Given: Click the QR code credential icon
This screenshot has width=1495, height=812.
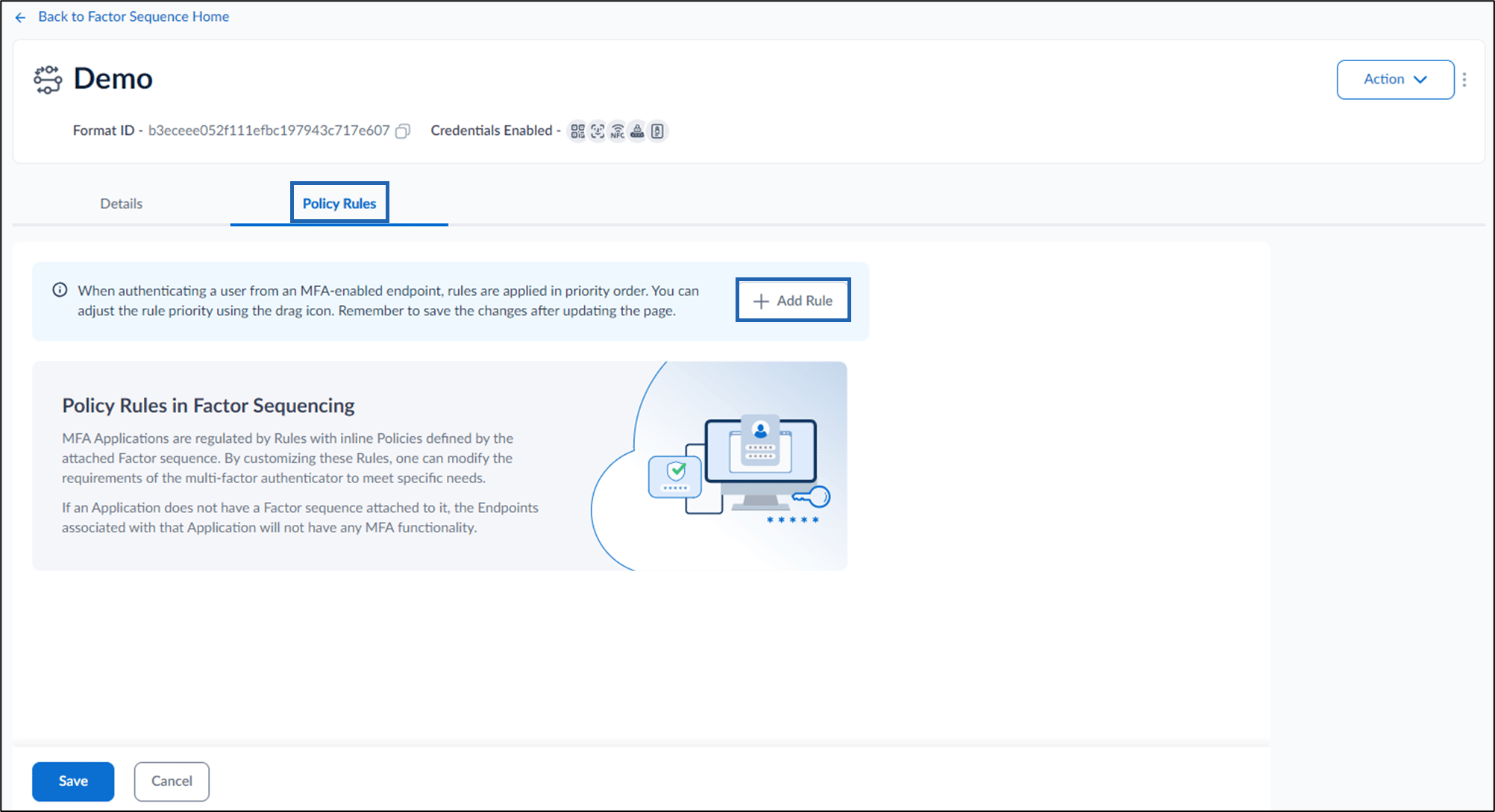Looking at the screenshot, I should point(577,131).
